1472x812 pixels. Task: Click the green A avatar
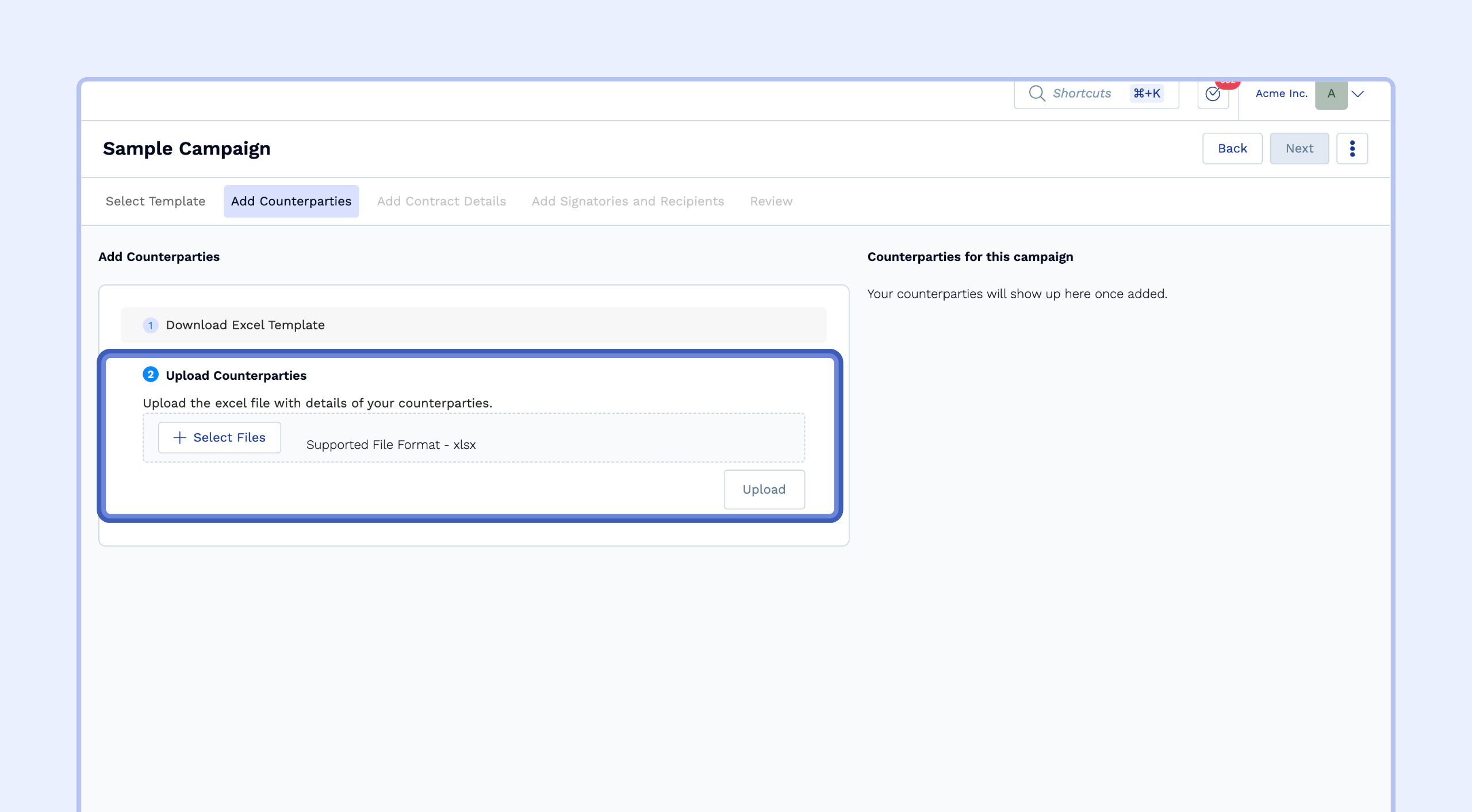pos(1331,94)
